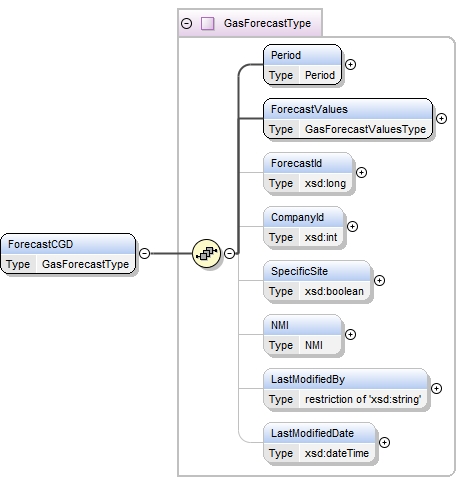Select the ForecastValues element box
The image size is (457, 478).
click(x=348, y=119)
